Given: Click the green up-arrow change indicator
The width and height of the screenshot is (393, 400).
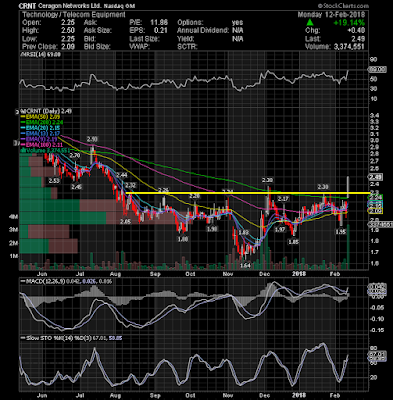Looking at the screenshot, I should point(310,22).
